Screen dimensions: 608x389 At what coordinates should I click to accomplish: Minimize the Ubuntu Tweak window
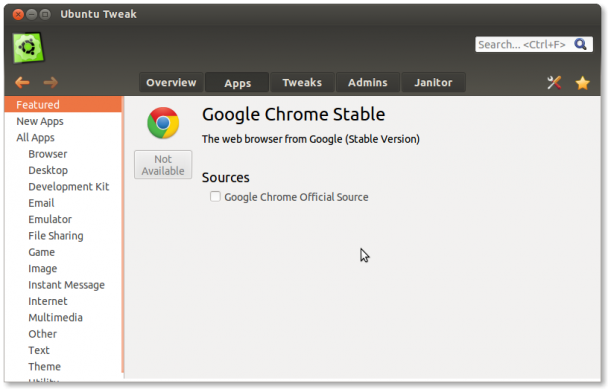pos(32,14)
